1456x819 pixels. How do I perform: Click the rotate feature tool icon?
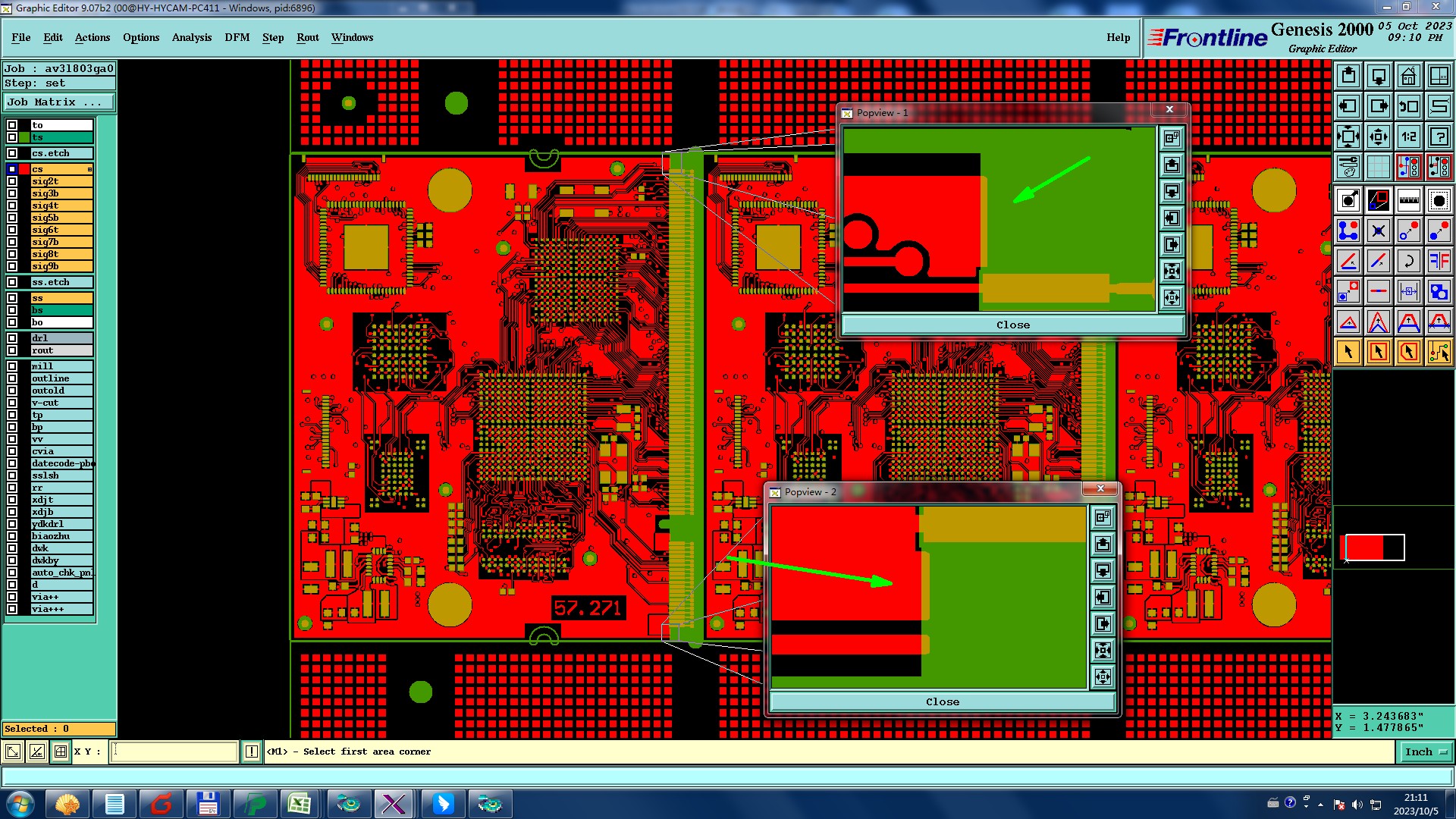pos(1408,261)
